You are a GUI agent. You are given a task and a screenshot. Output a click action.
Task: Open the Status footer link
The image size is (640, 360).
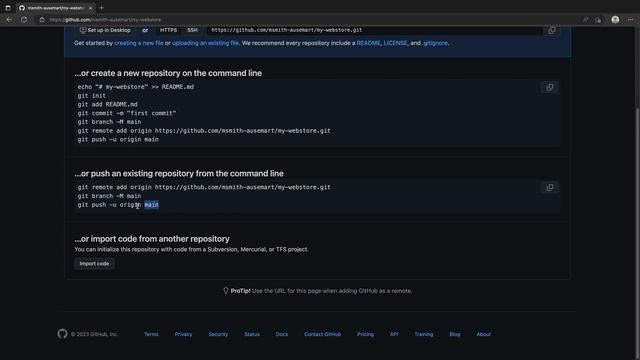tap(252, 334)
